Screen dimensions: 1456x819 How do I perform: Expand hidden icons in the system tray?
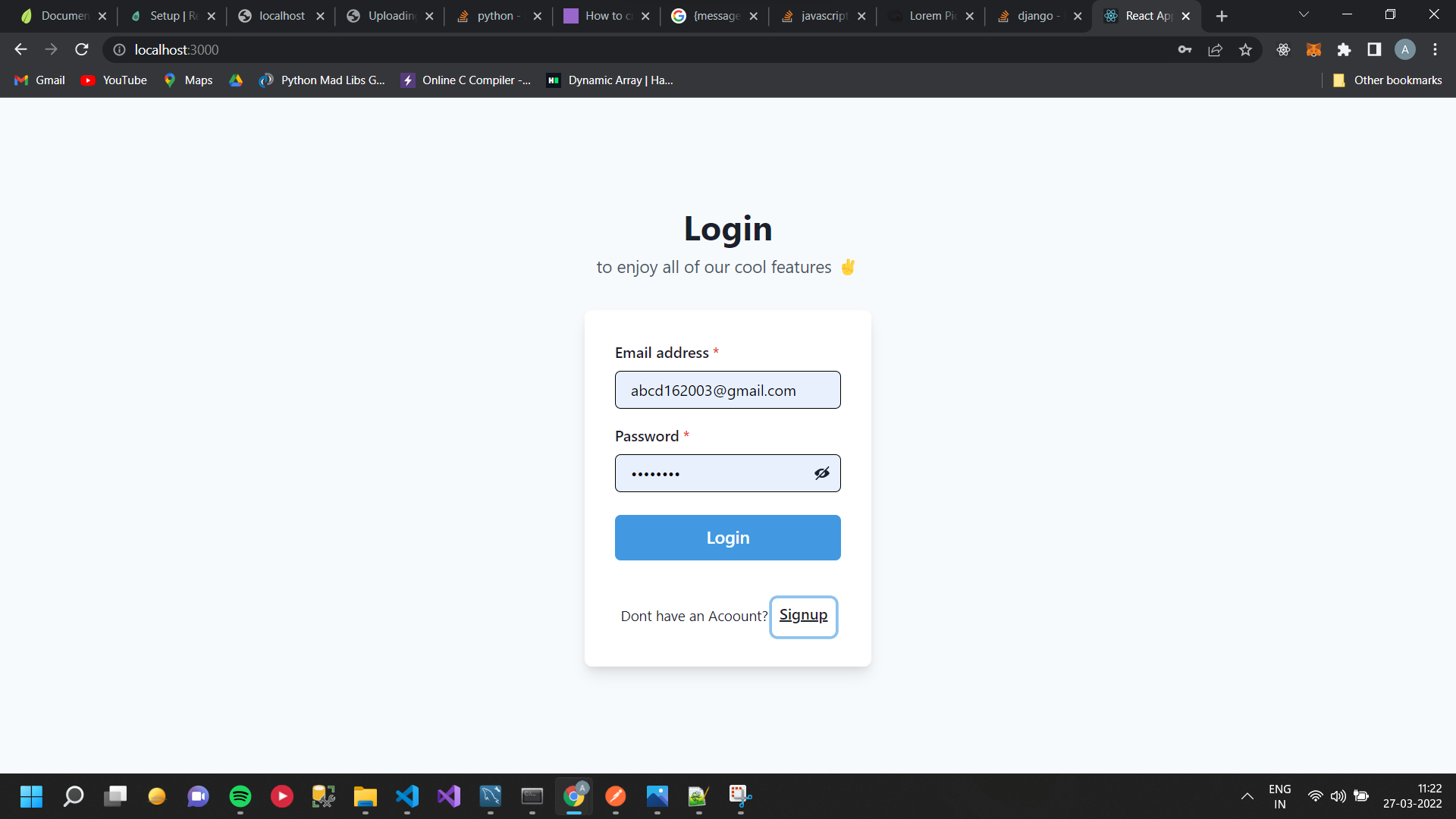pyautogui.click(x=1247, y=796)
